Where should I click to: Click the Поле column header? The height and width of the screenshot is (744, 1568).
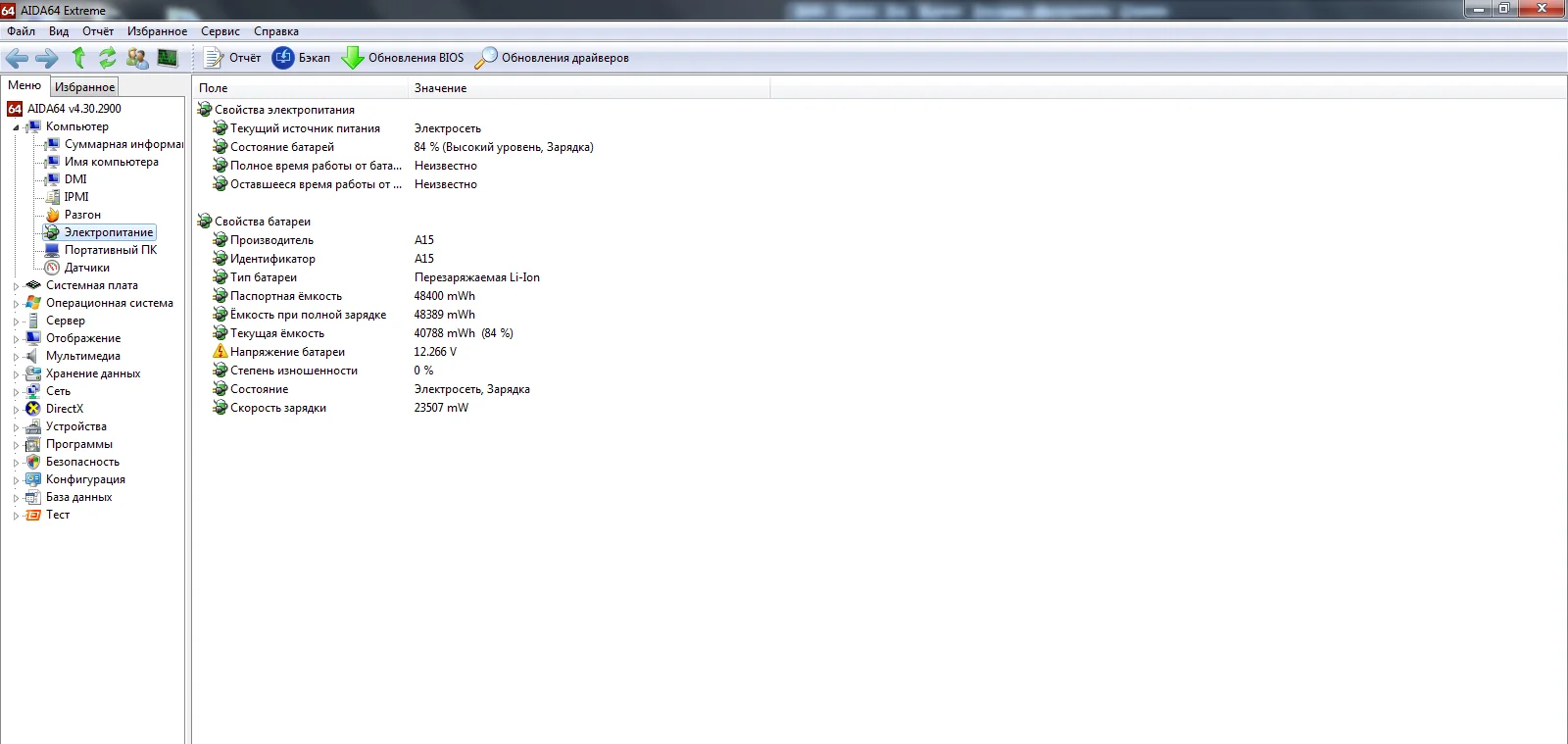point(300,88)
